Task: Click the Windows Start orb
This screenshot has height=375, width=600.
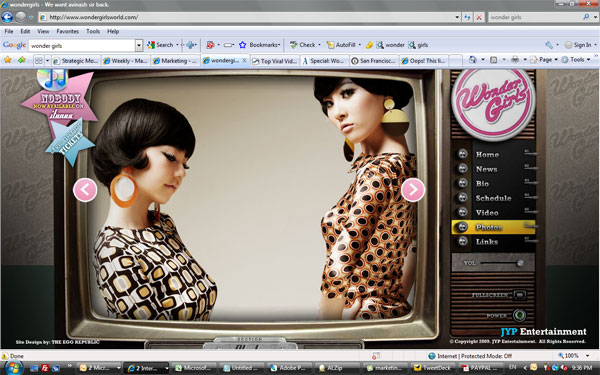Action: 13,368
